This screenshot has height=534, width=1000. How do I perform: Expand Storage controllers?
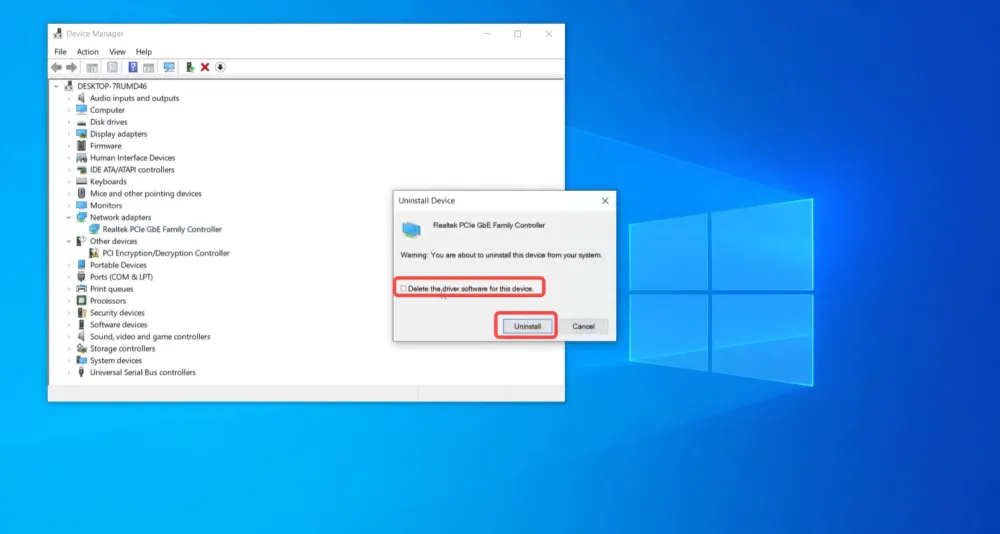coord(69,348)
